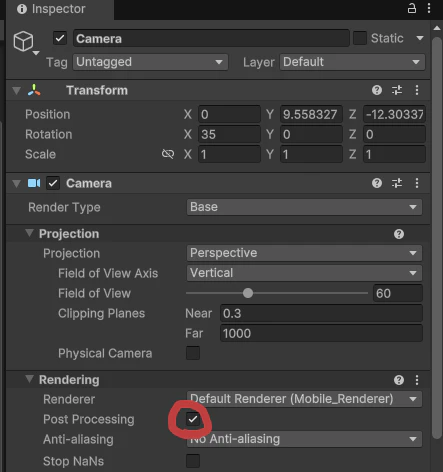
Task: Click the Far clipping plane field
Action: 321,333
